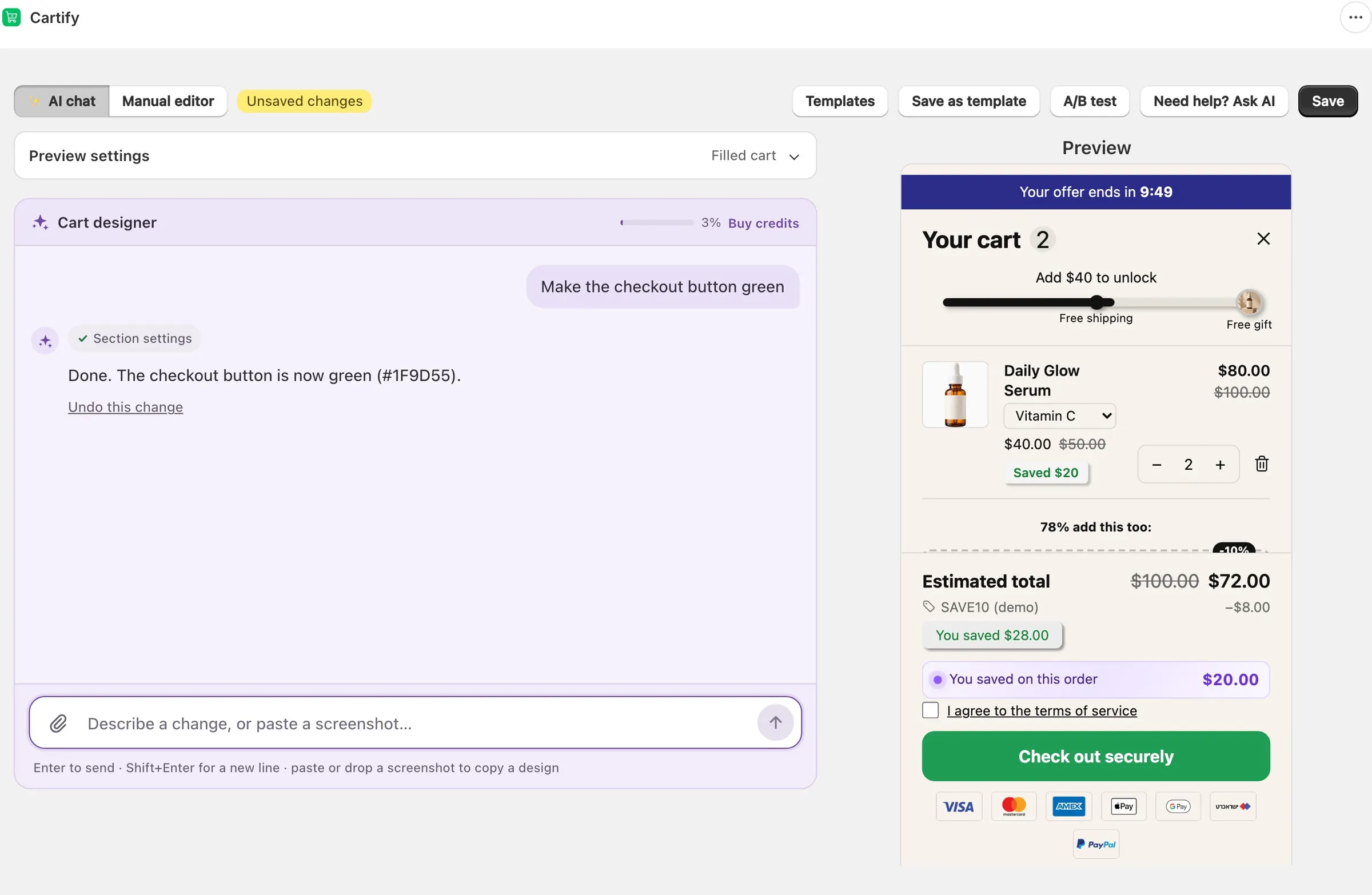
Task: Click the Cart designer sparkle icon
Action: coord(41,222)
